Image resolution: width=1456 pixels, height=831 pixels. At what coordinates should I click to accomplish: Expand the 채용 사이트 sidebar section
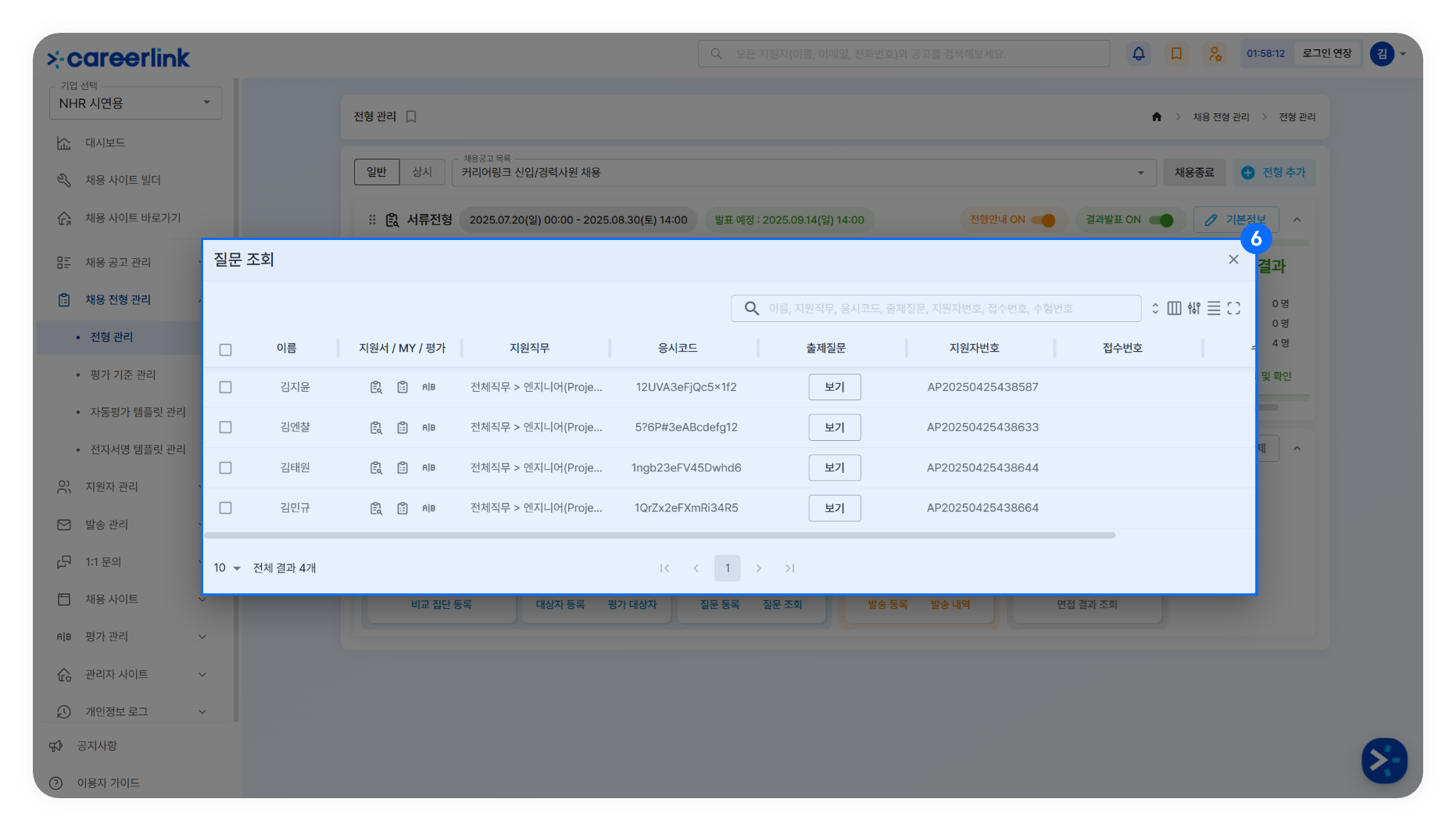tap(202, 600)
